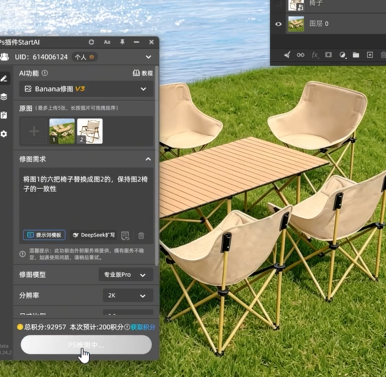Open the settings gear sidebar tab
Viewport: 386px width, 377px height.
(4, 134)
